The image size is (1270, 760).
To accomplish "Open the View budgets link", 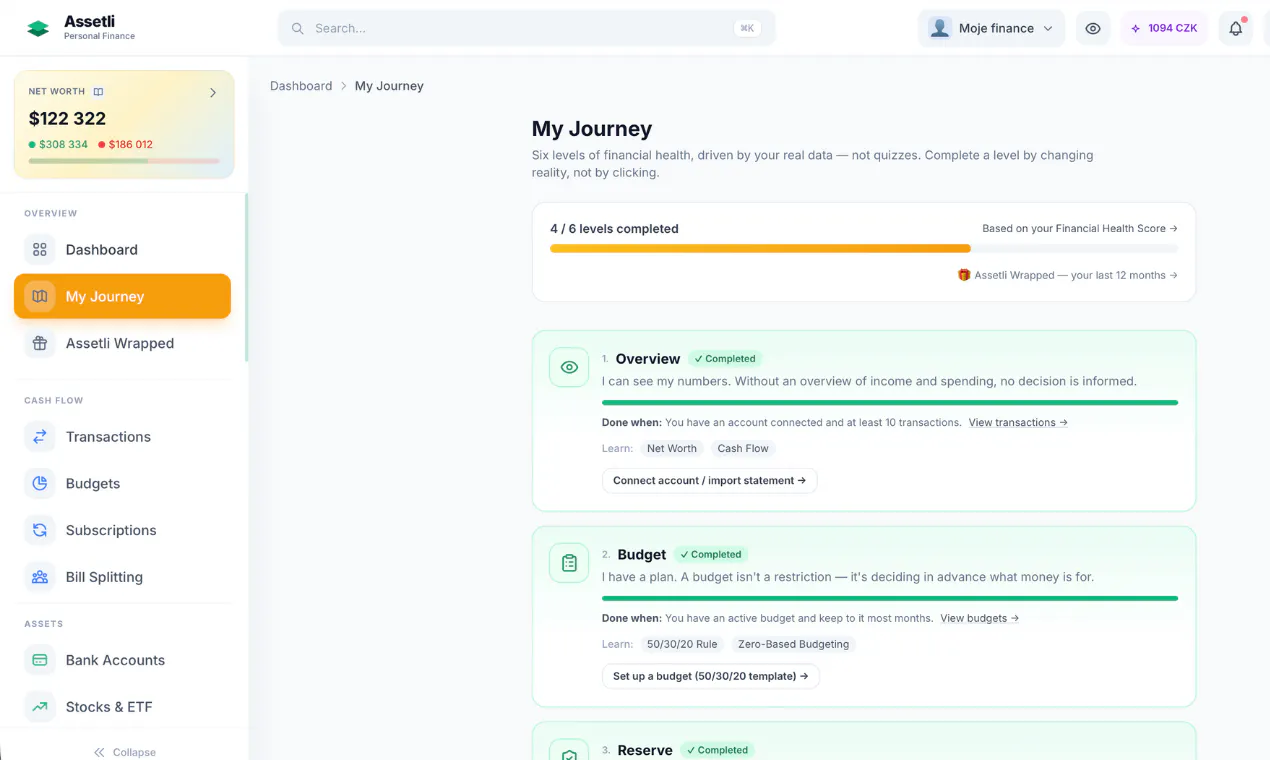I will (x=980, y=618).
